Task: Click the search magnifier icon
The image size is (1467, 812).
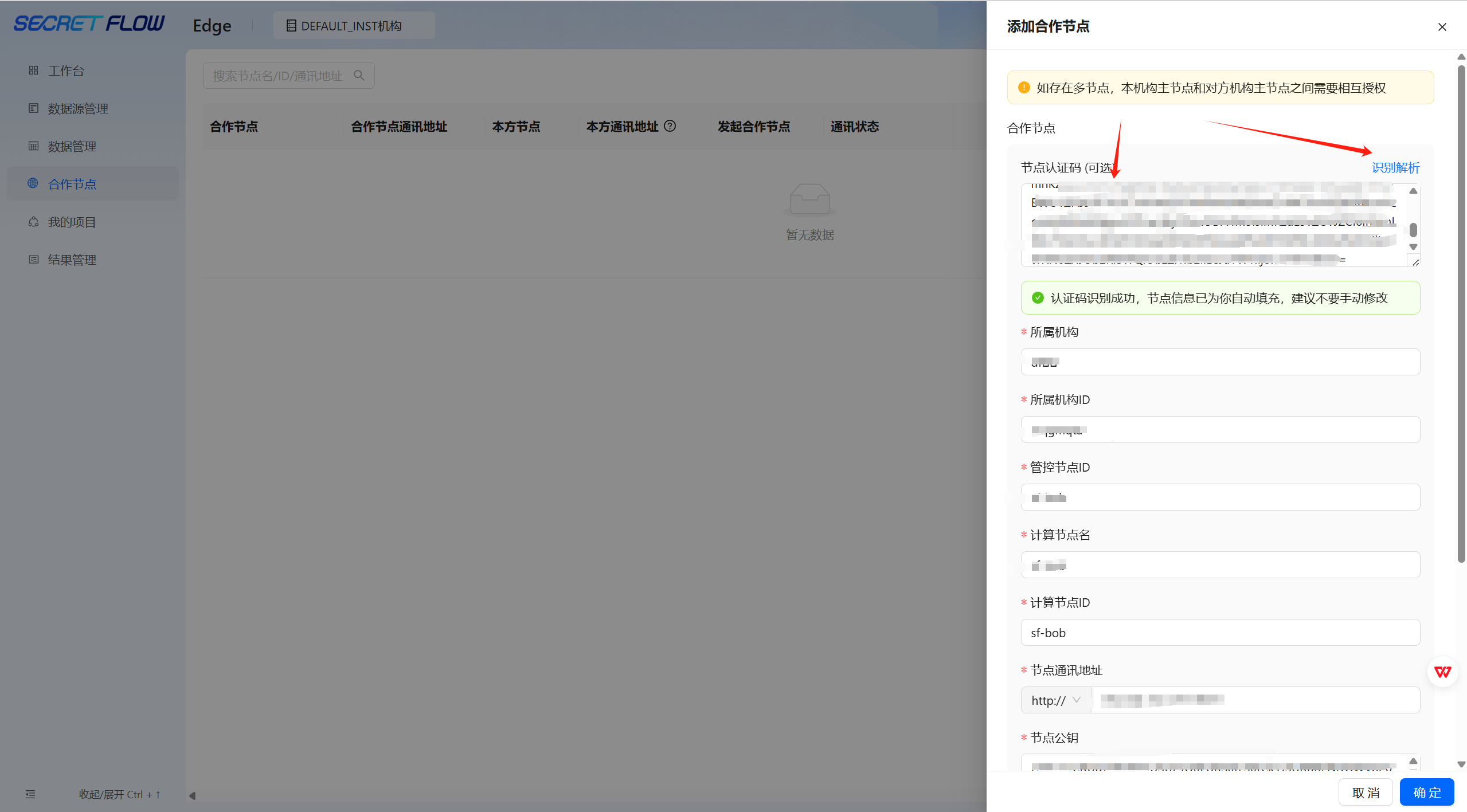Action: click(359, 75)
